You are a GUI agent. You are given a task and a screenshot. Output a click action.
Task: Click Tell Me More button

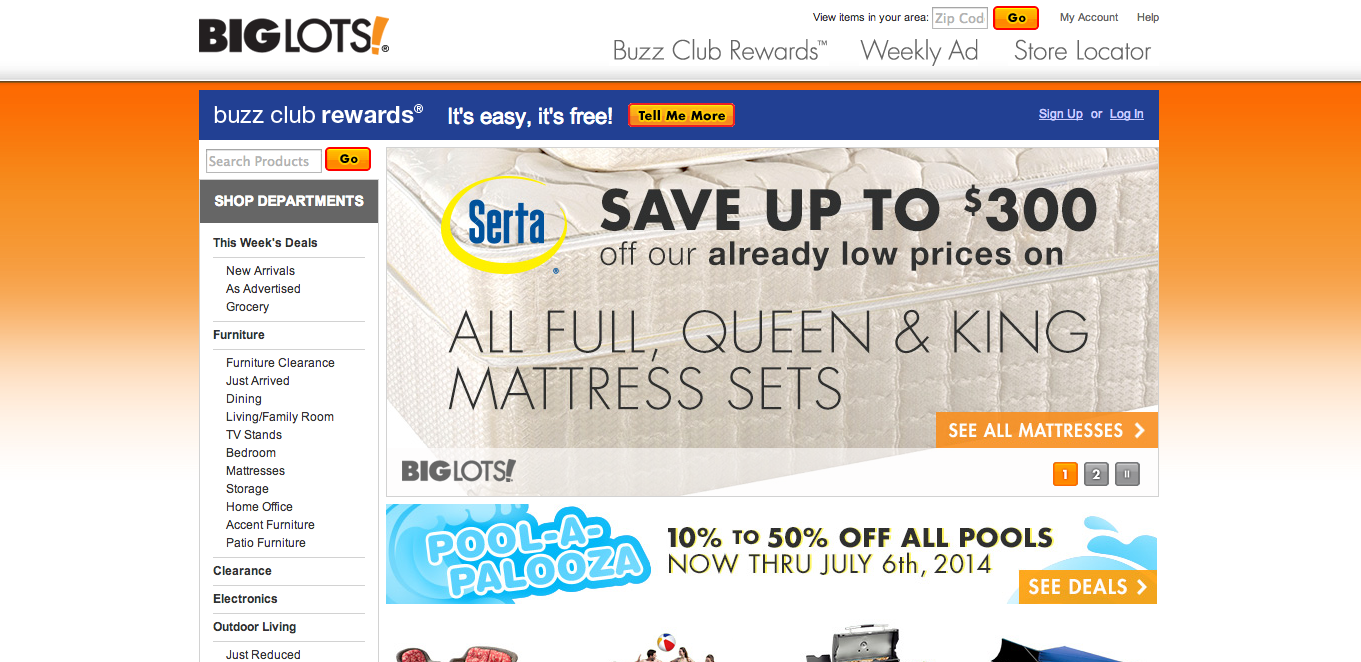681,115
